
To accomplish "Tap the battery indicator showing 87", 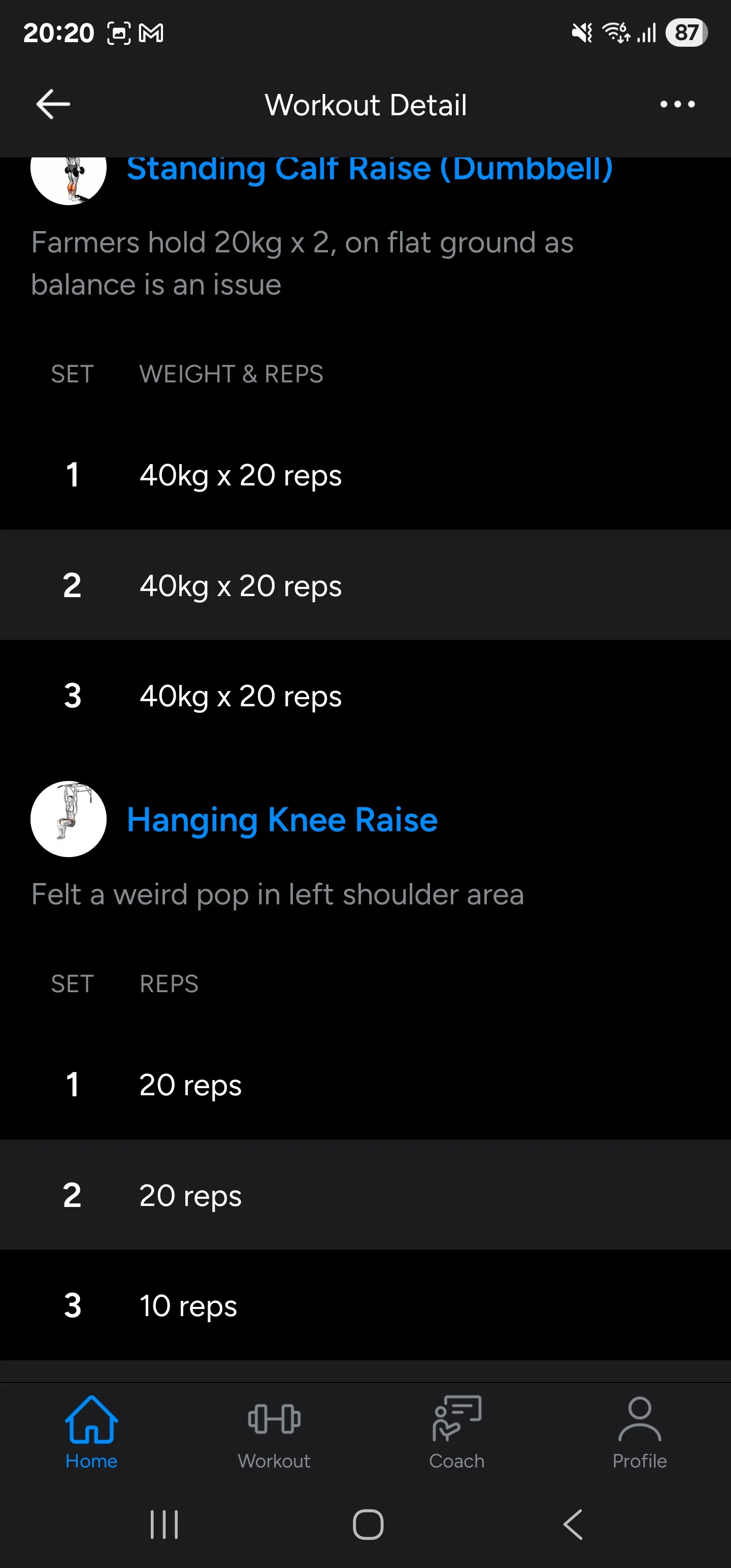I will click(686, 33).
